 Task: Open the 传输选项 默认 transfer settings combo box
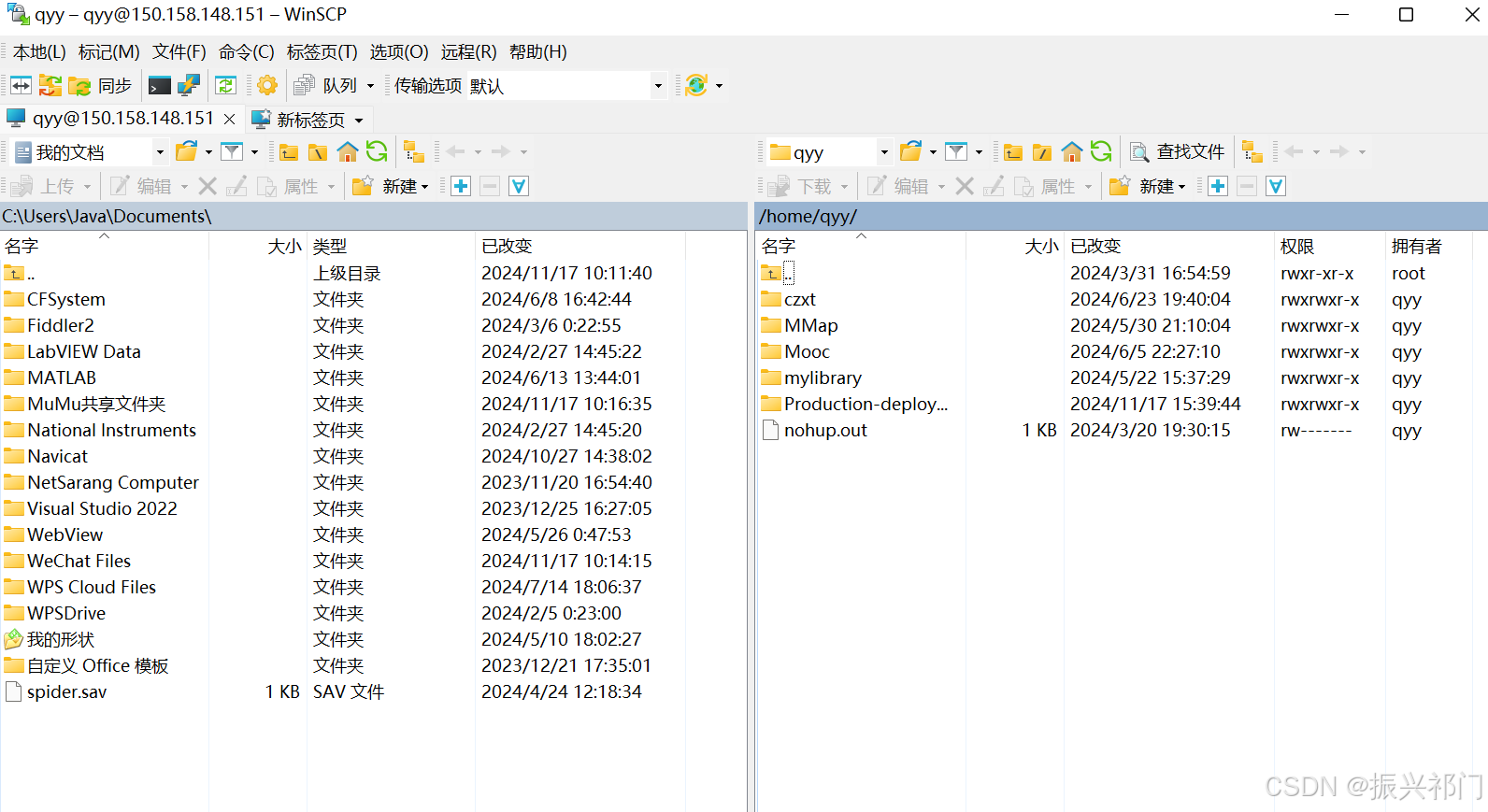(566, 86)
